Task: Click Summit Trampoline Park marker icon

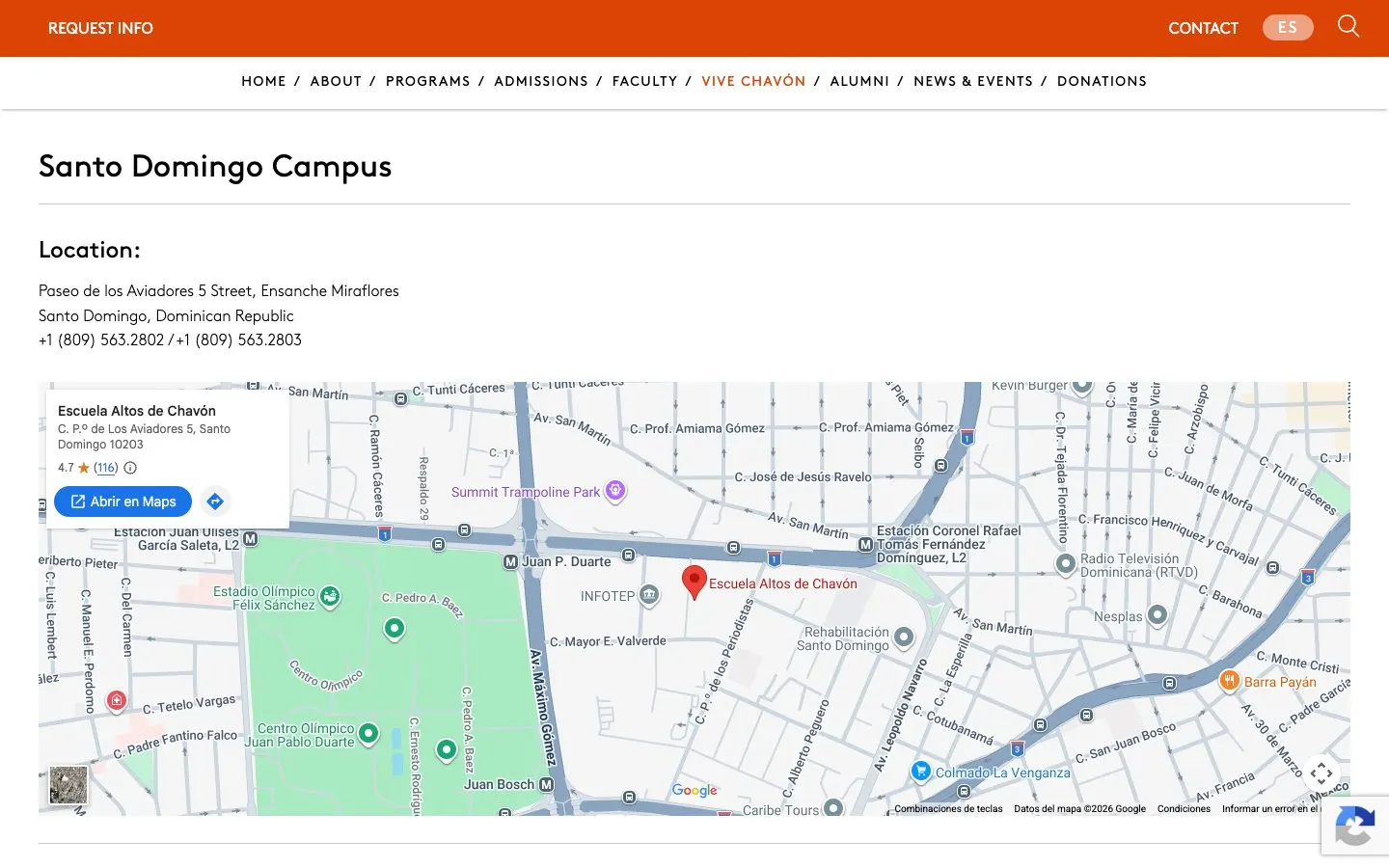Action: 615,491
